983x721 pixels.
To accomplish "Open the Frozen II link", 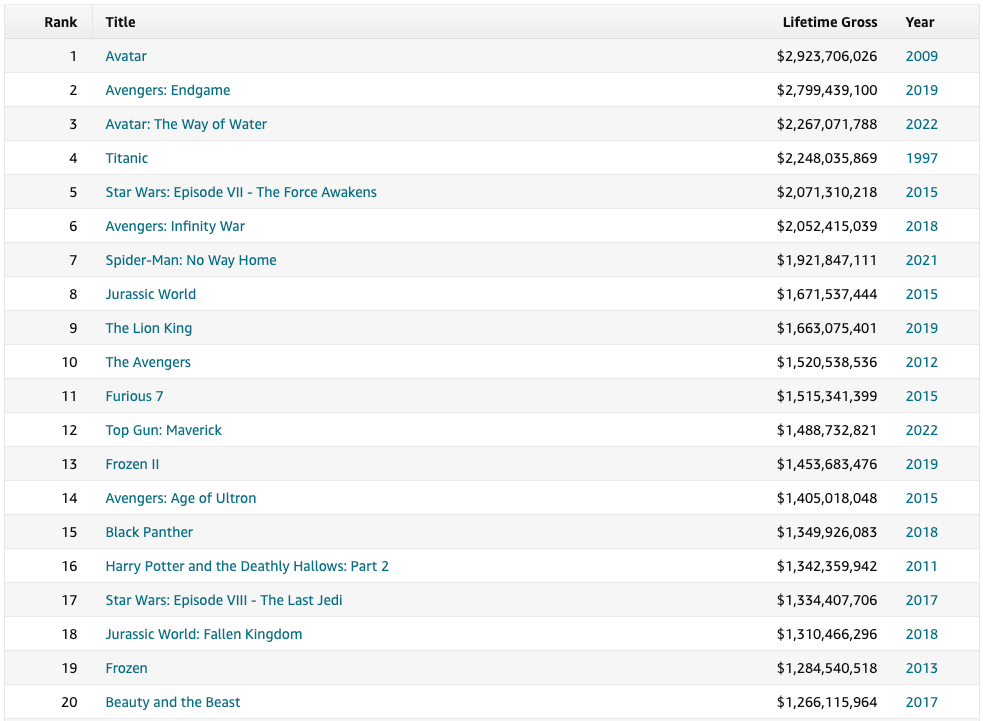I will [x=132, y=465].
